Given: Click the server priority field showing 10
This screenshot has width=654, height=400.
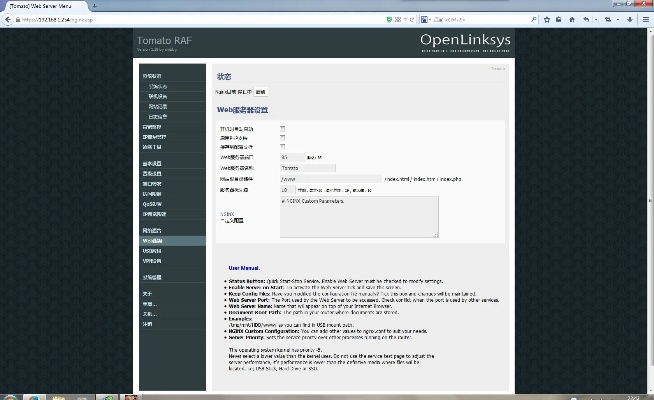Looking at the screenshot, I should pyautogui.click(x=288, y=190).
